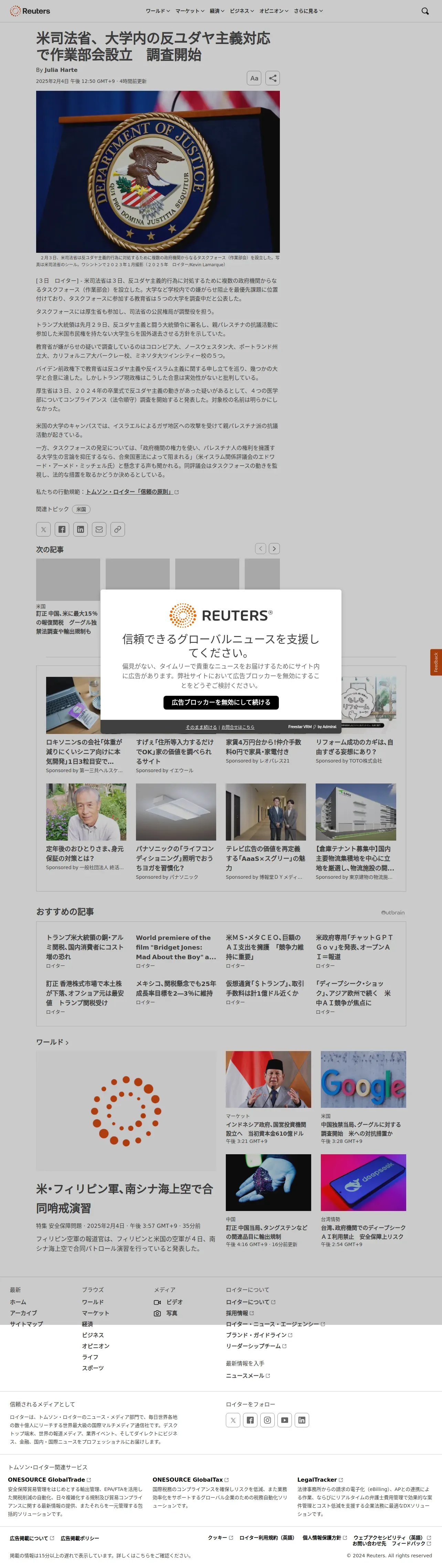This screenshot has height=1568, width=442.
Task: Open メキシコ、関税懸念でも25年 recommended article
Action: coord(176,988)
